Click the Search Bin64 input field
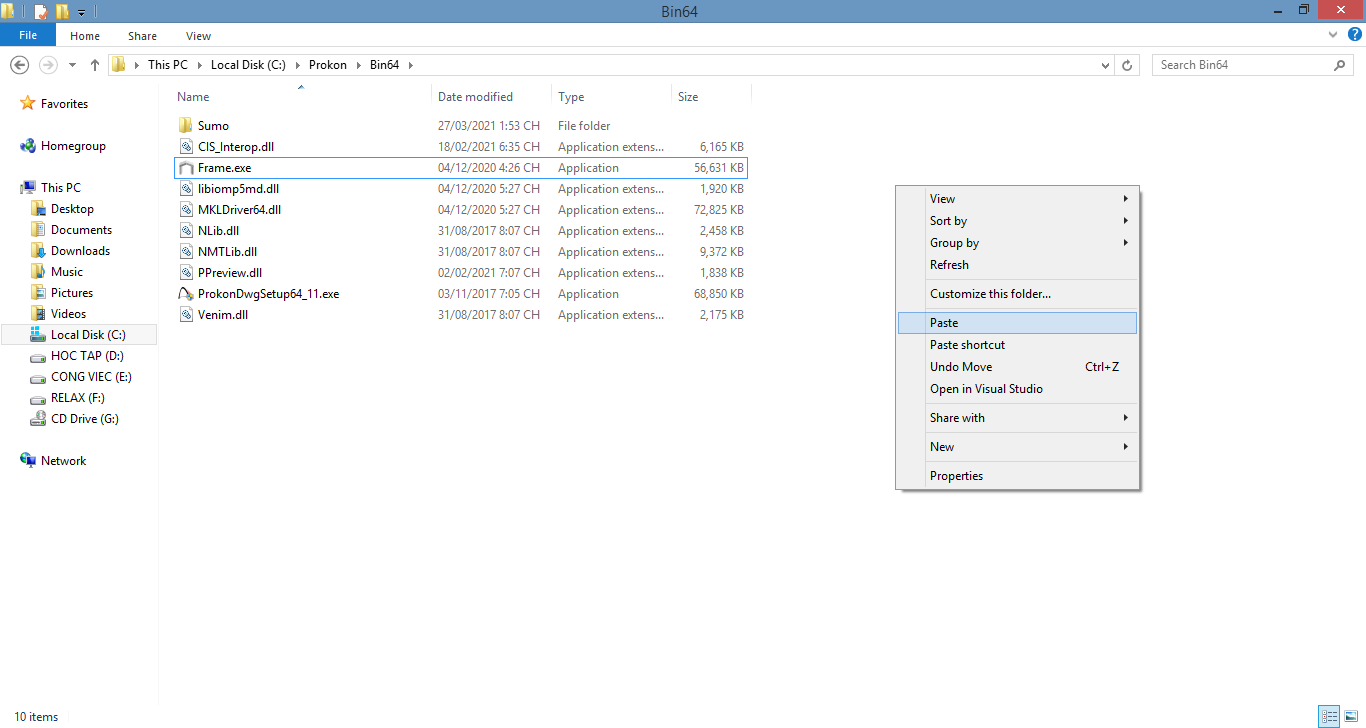This screenshot has width=1366, height=728. 1242,65
